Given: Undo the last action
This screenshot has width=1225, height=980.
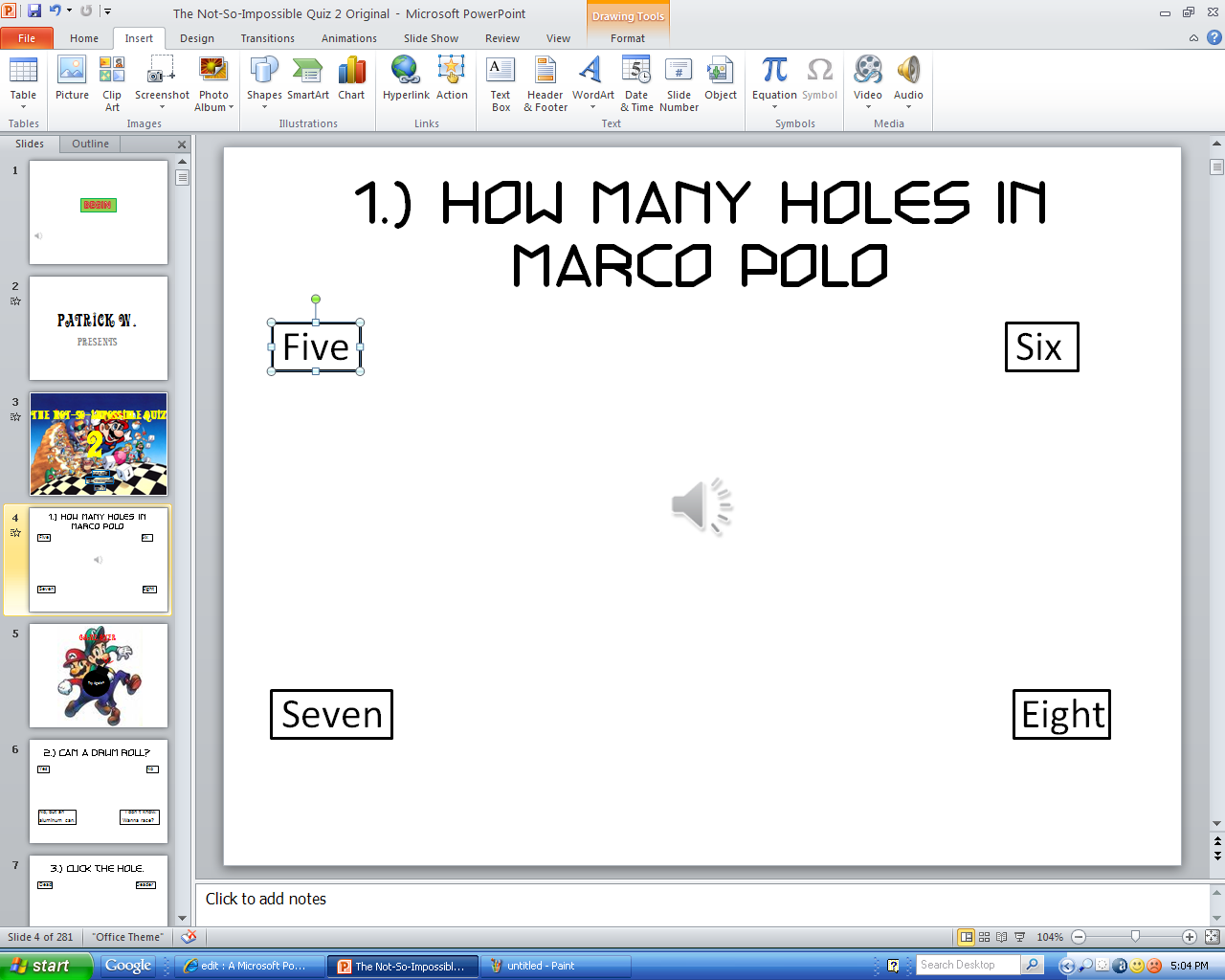Looking at the screenshot, I should [x=56, y=11].
